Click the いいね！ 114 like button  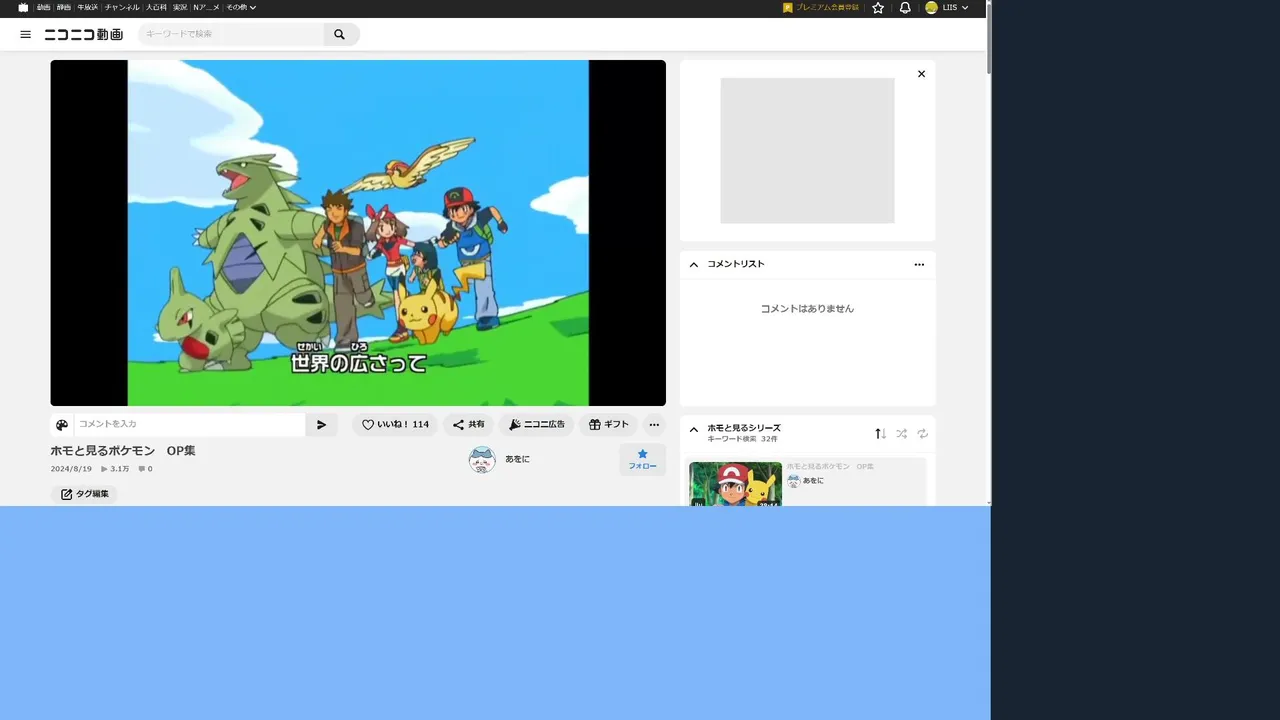(395, 425)
